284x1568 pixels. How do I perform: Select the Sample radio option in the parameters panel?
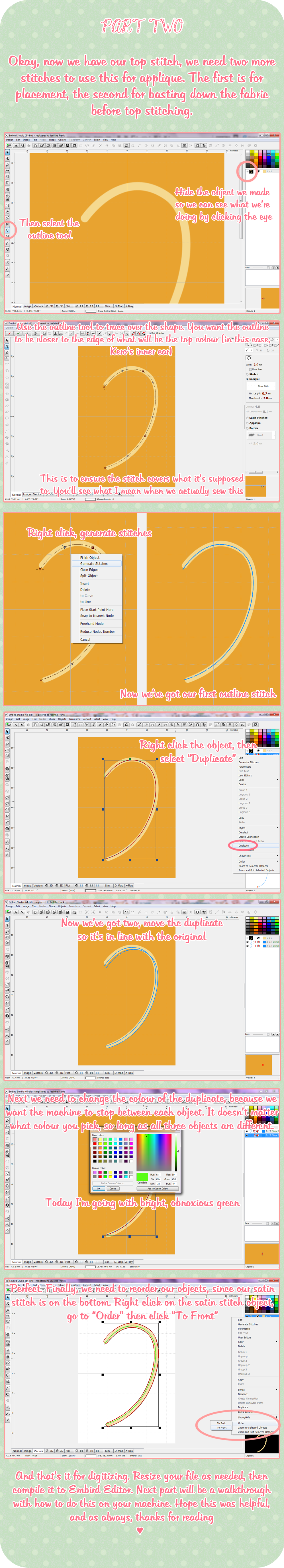(x=254, y=379)
